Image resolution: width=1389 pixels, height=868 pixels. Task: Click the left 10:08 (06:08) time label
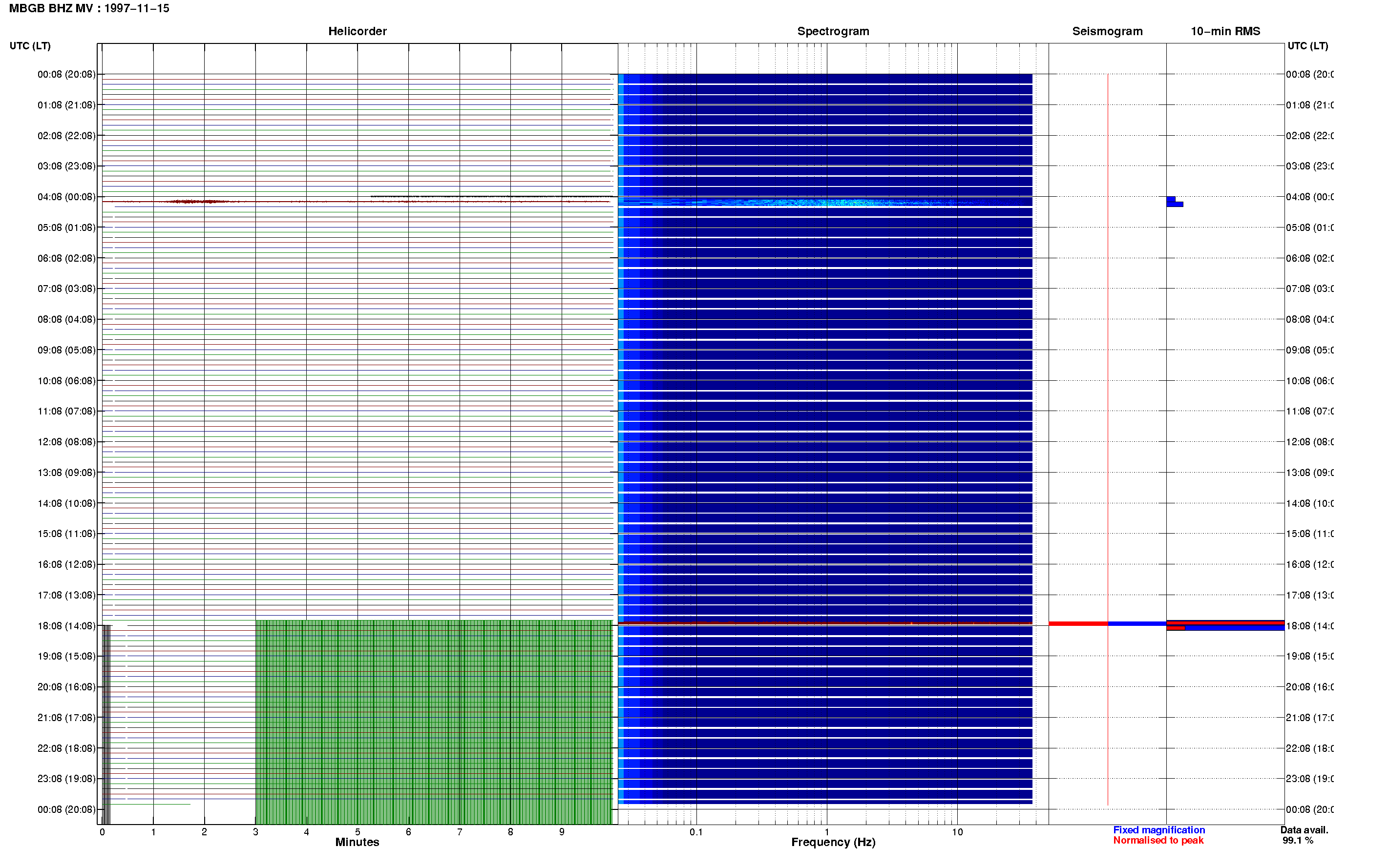click(66, 381)
